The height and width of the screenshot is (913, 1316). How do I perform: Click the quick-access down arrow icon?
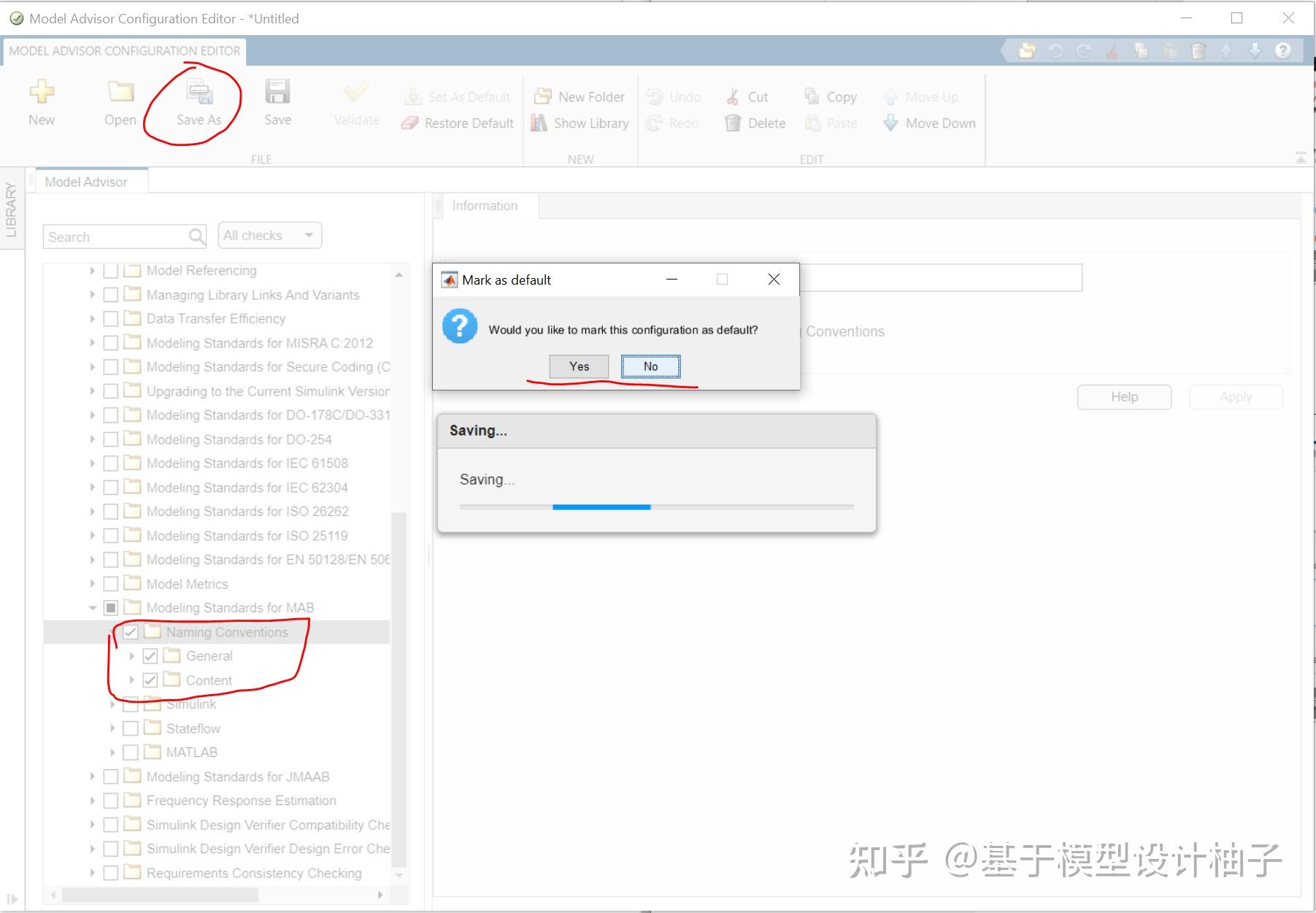point(1255,50)
